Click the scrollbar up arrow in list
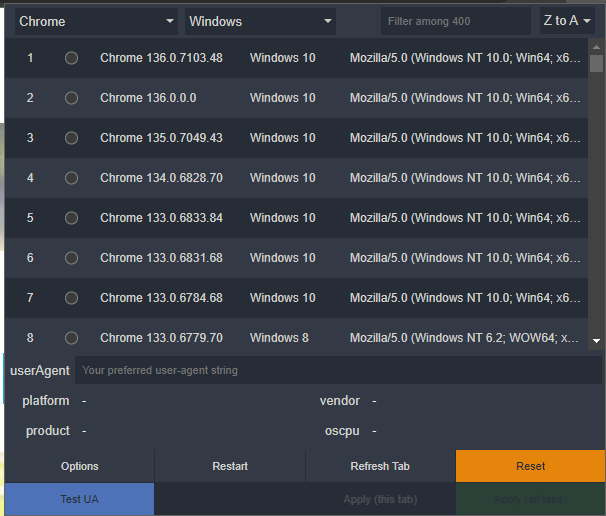This screenshot has height=516, width=606. [x=596, y=46]
